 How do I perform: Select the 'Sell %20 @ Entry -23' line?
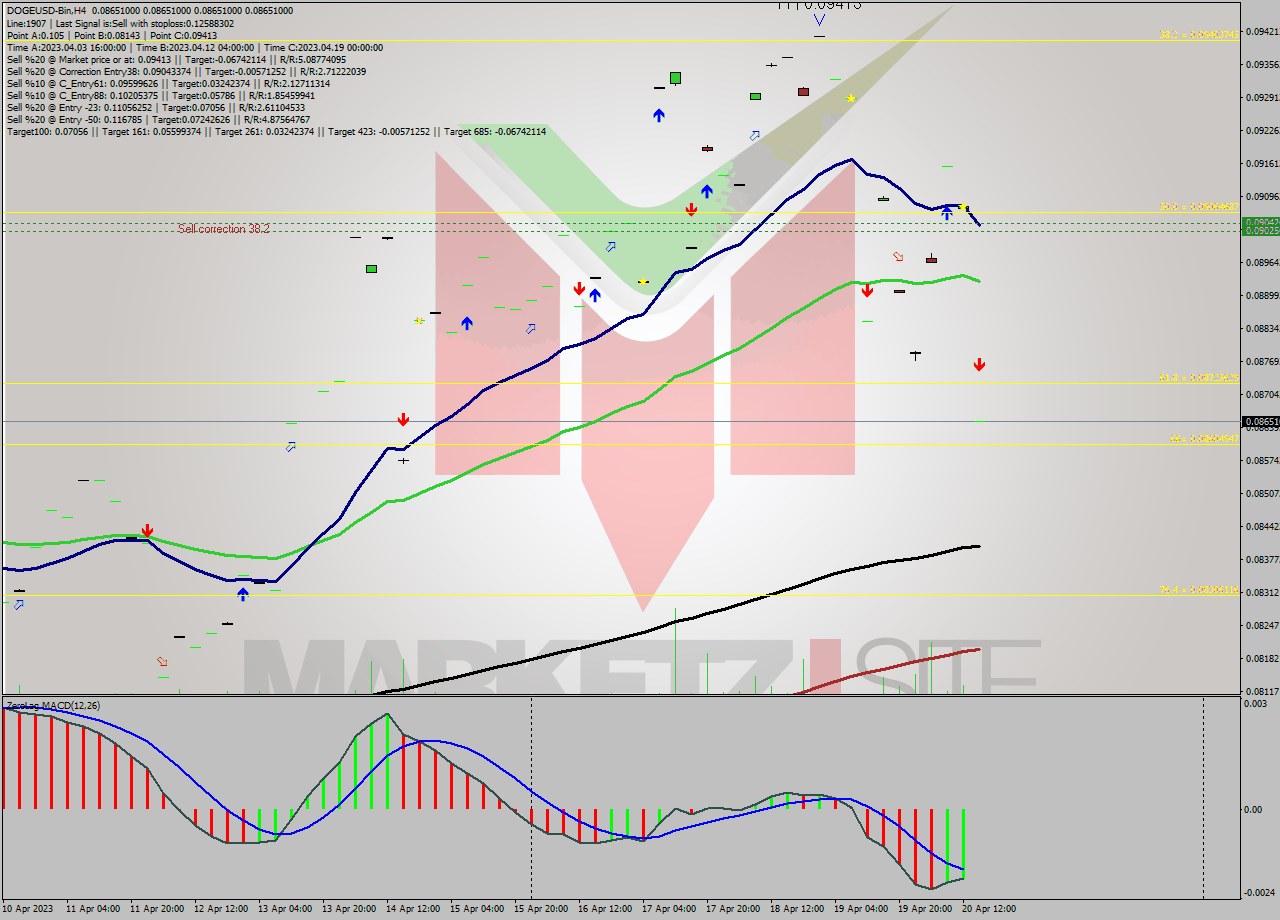coord(156,107)
